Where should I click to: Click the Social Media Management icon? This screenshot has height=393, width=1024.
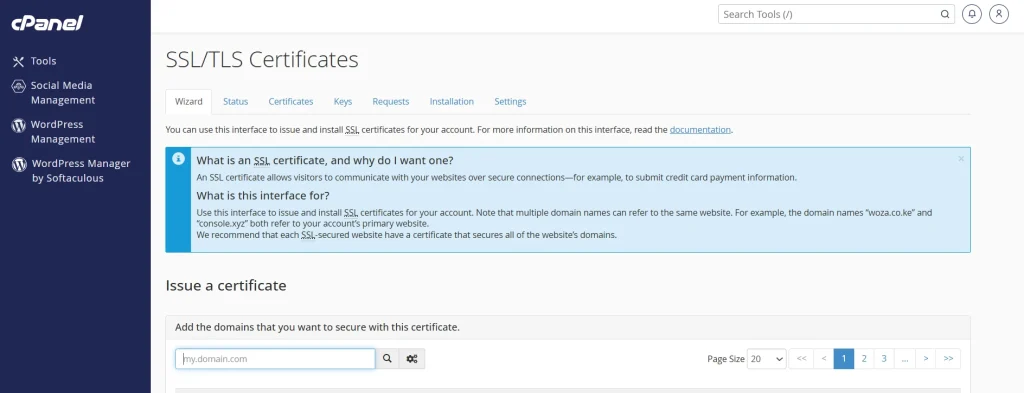(19, 86)
